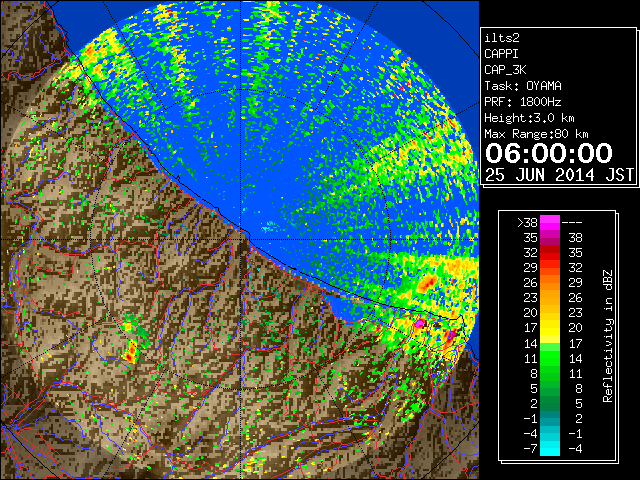
Task: Click the Max Range:80 km entry
Action: coord(536,134)
